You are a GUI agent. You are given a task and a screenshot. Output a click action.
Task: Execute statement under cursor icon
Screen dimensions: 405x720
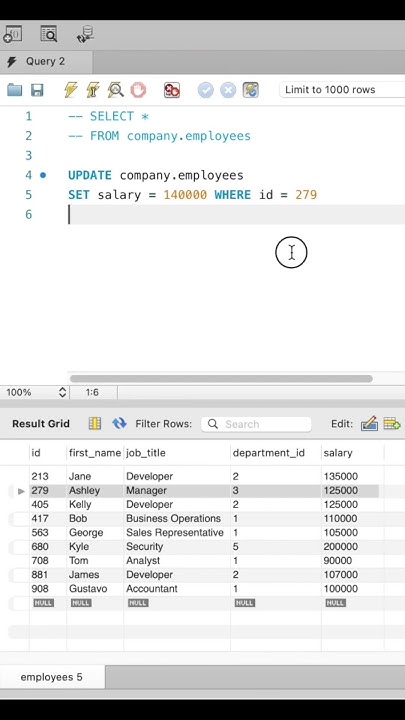(x=93, y=90)
